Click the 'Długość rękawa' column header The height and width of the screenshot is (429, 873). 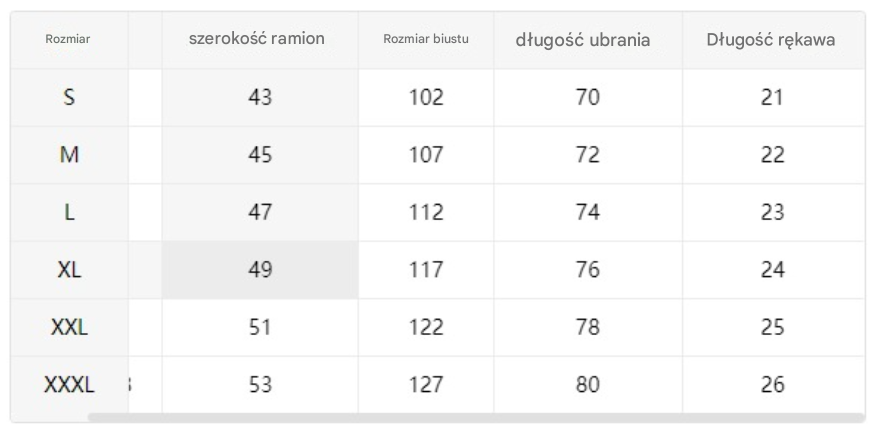(x=773, y=40)
